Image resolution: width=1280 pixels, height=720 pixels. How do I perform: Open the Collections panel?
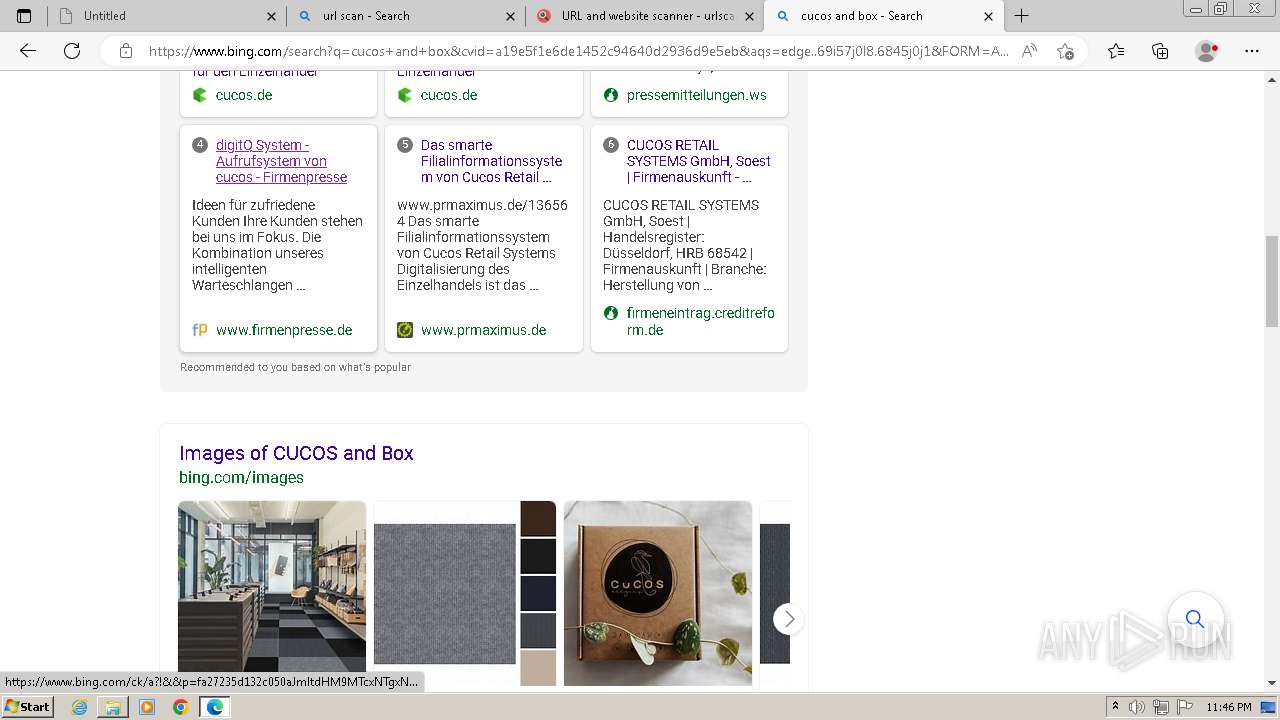[1160, 51]
